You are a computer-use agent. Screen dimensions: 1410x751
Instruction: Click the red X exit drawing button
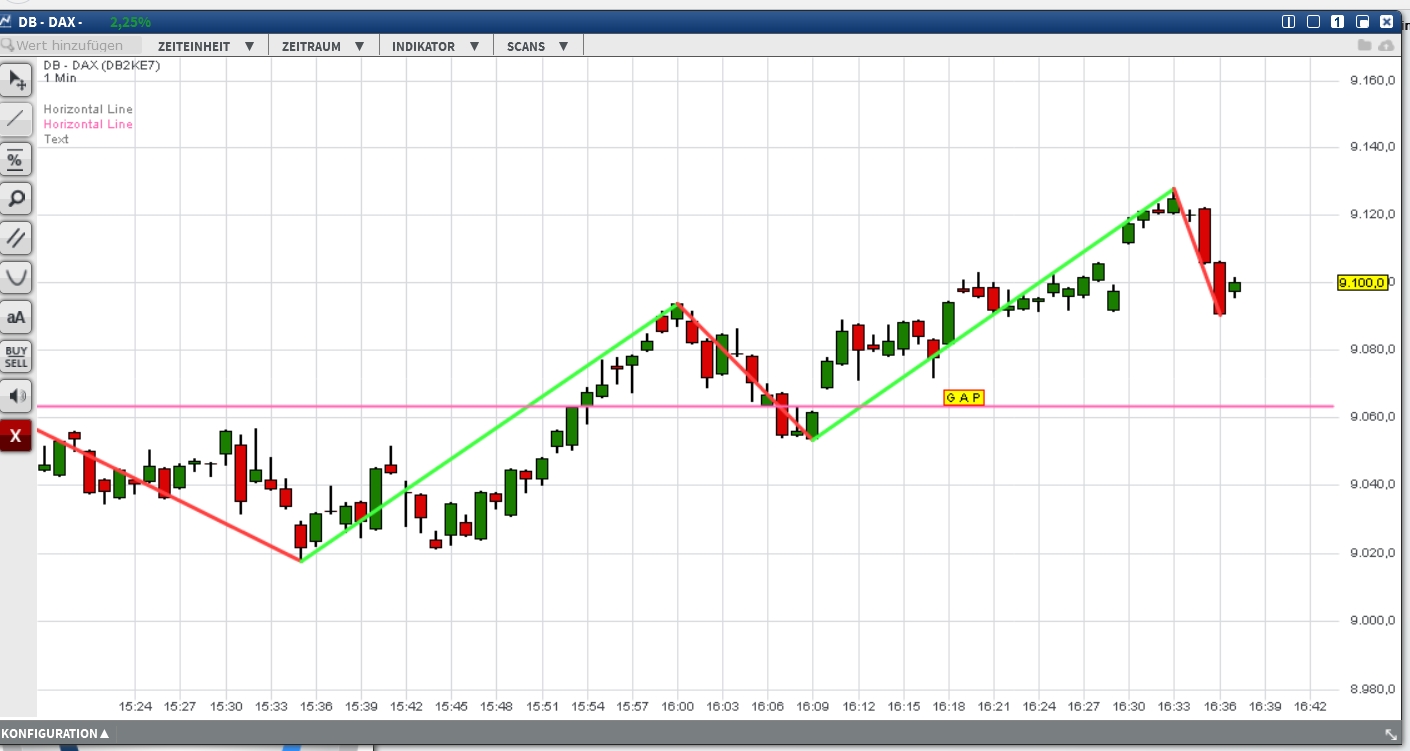pyautogui.click(x=15, y=435)
